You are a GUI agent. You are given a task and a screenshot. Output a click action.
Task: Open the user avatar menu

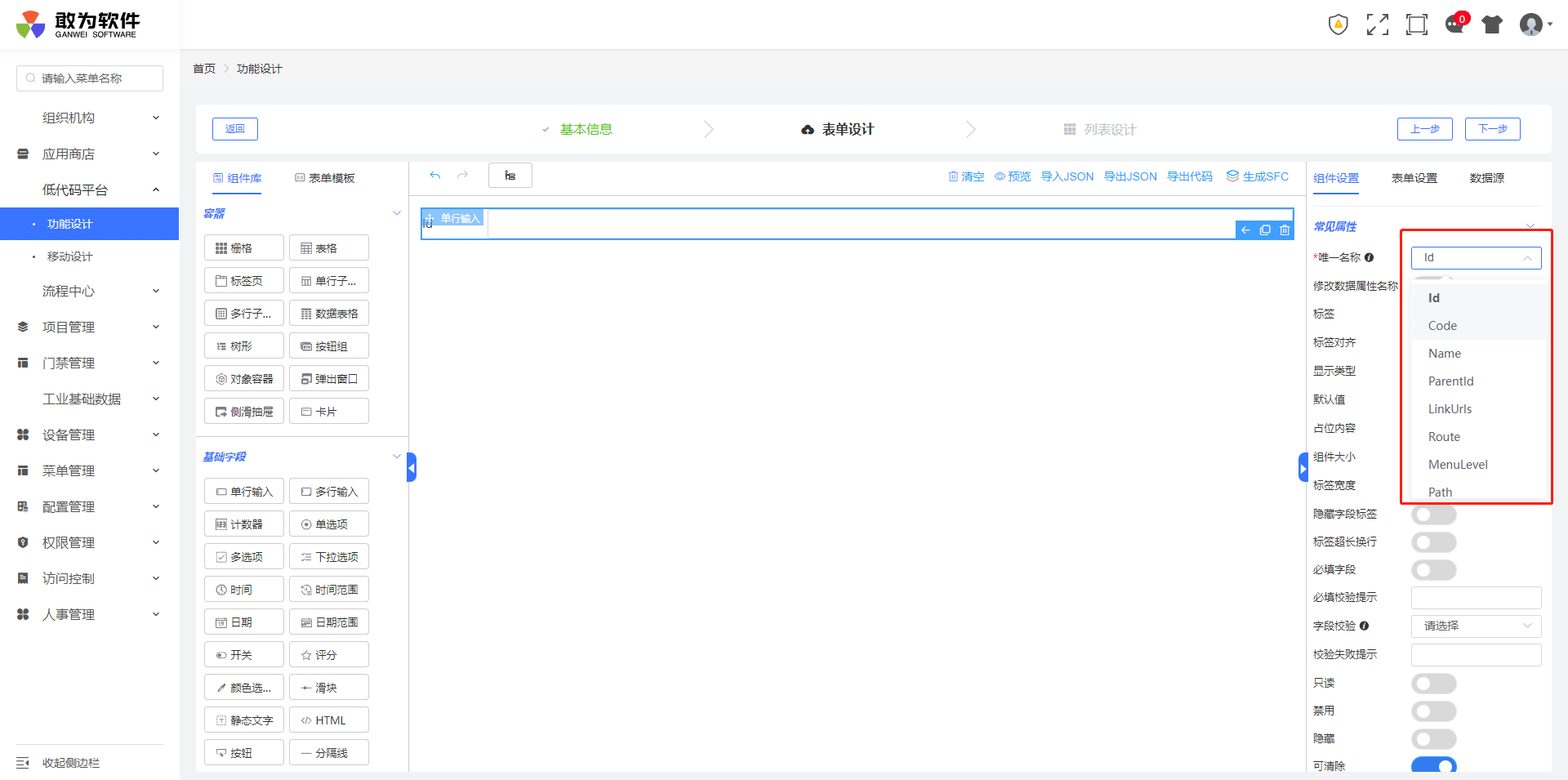coord(1535,25)
